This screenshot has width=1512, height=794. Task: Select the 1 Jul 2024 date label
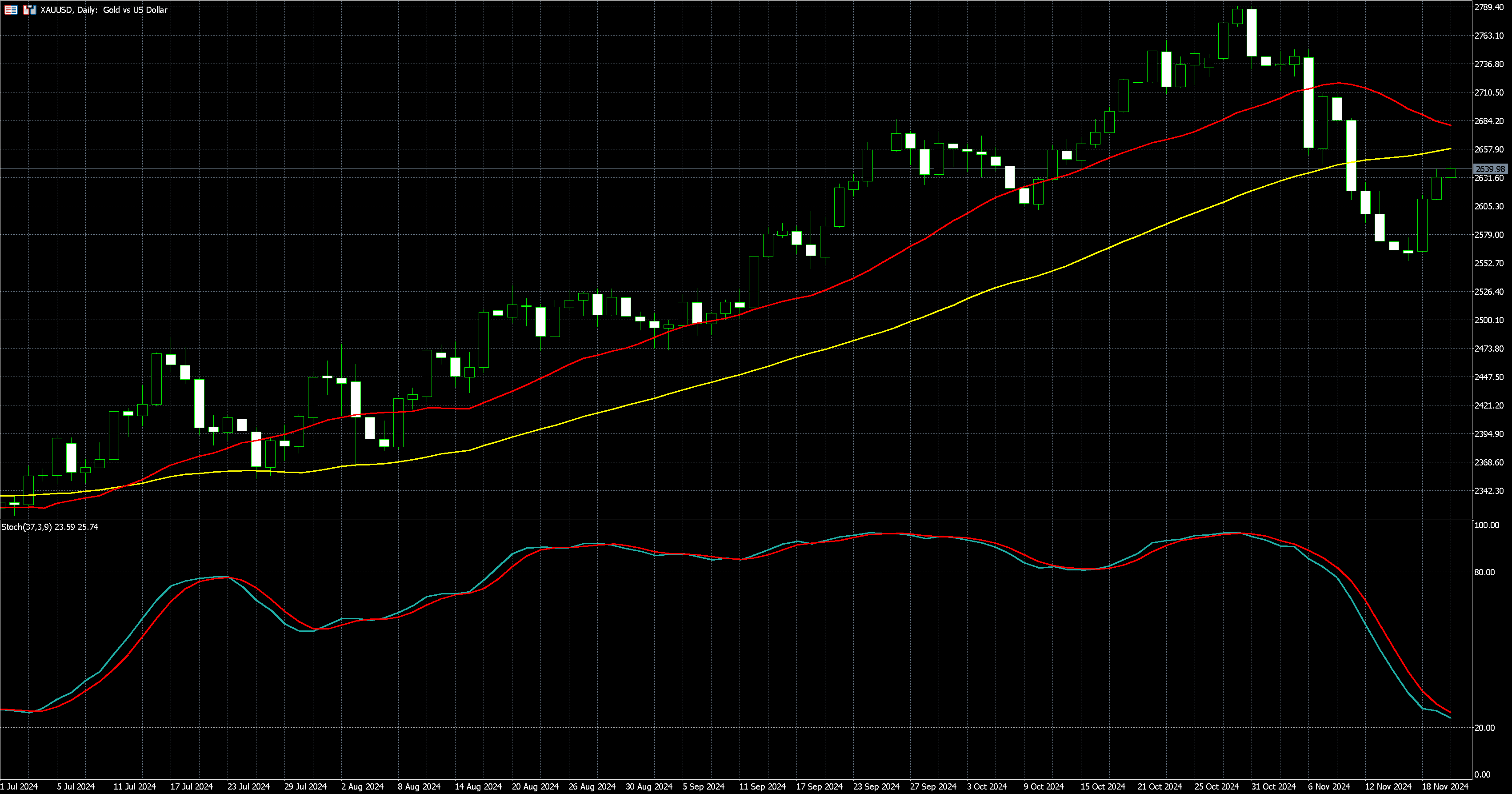pyautogui.click(x=20, y=786)
